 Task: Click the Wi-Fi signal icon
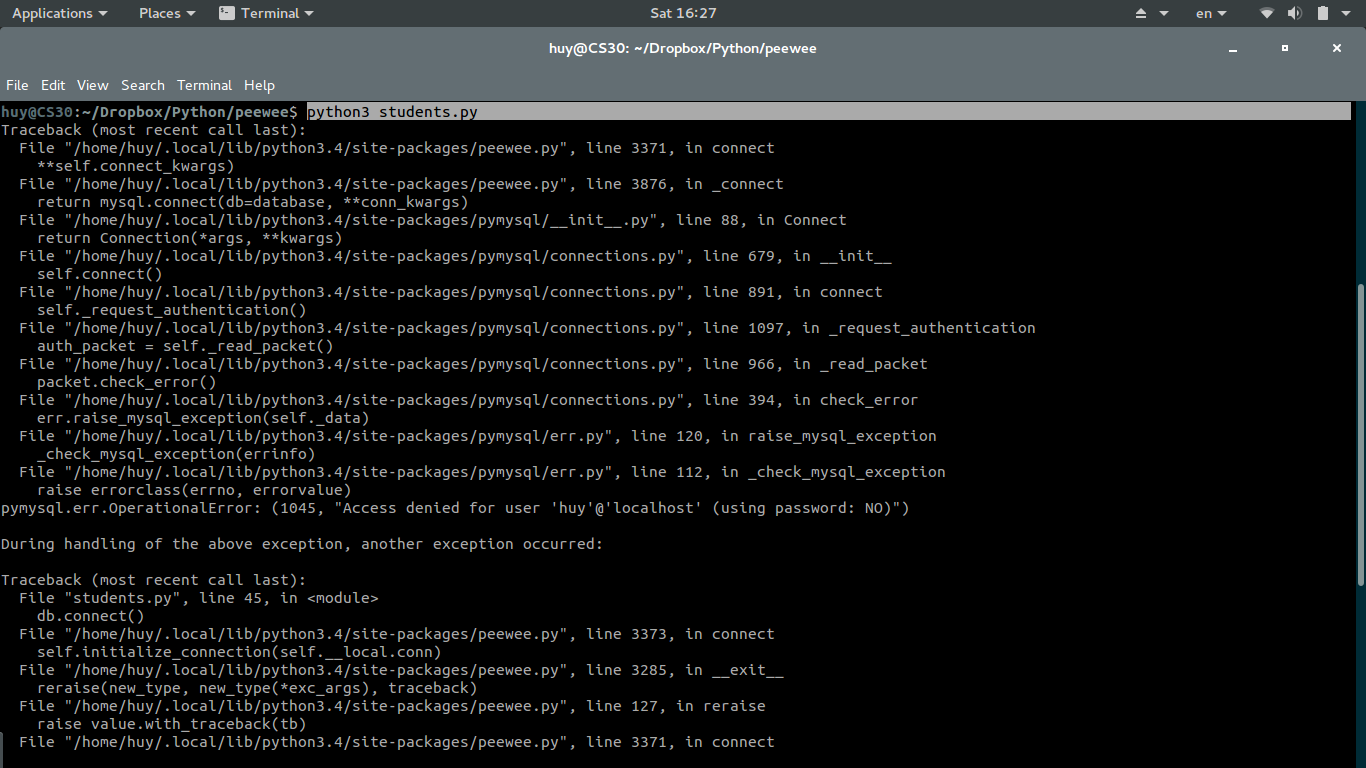point(1267,13)
